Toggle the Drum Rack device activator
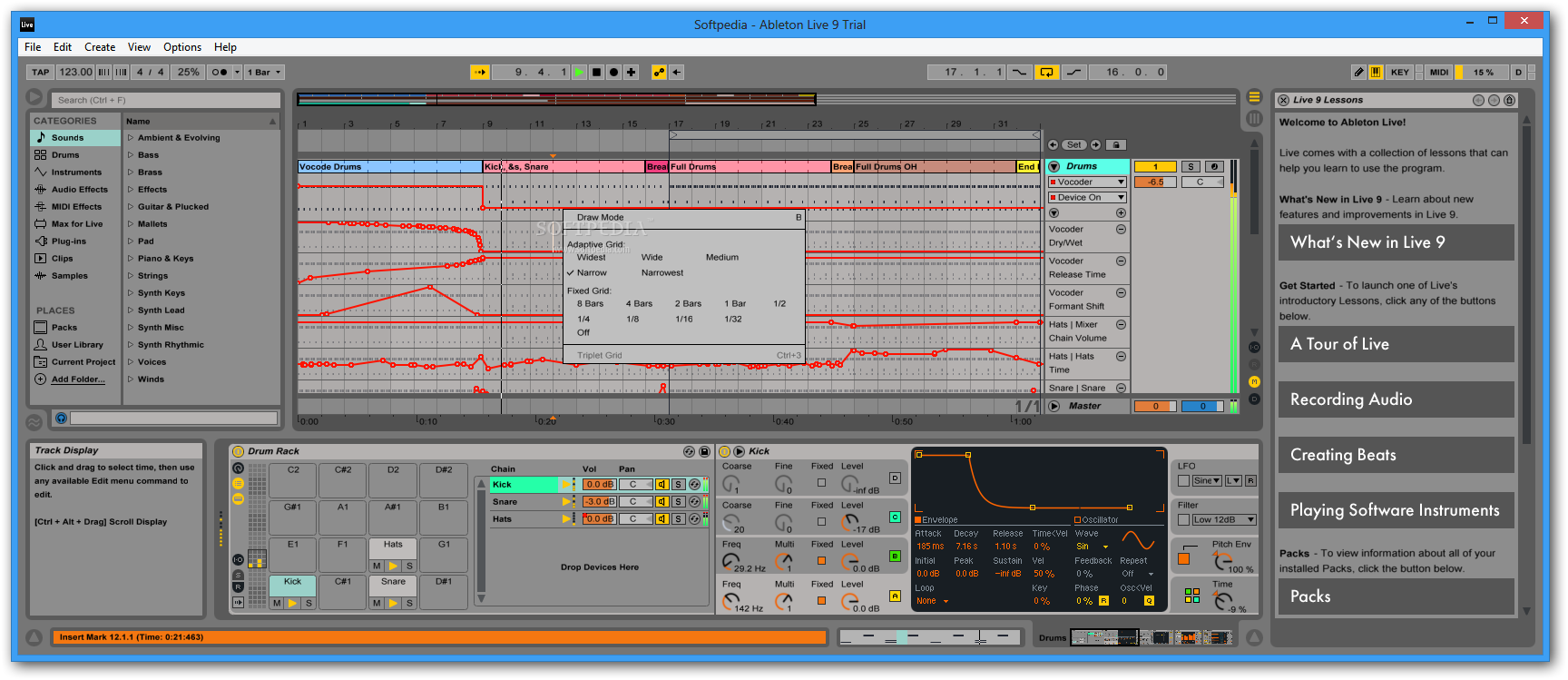The image size is (1568, 680). click(x=239, y=451)
